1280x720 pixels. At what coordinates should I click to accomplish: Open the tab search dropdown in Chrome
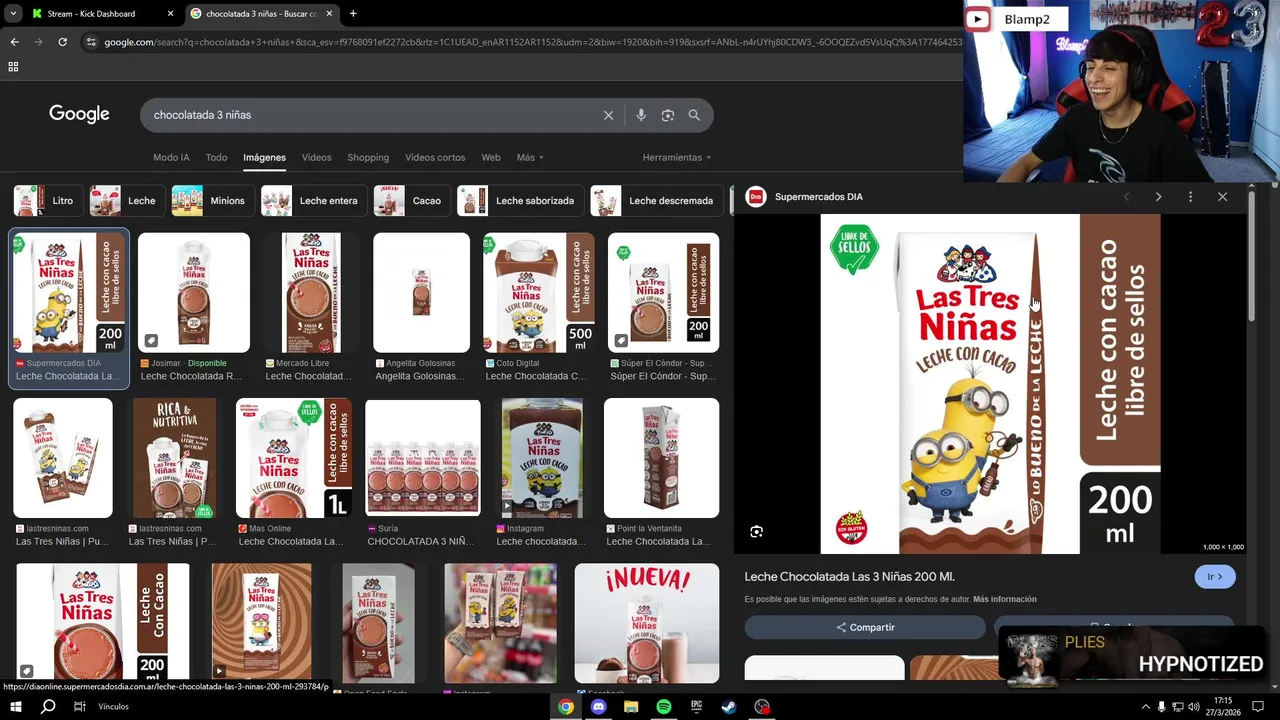coord(13,14)
